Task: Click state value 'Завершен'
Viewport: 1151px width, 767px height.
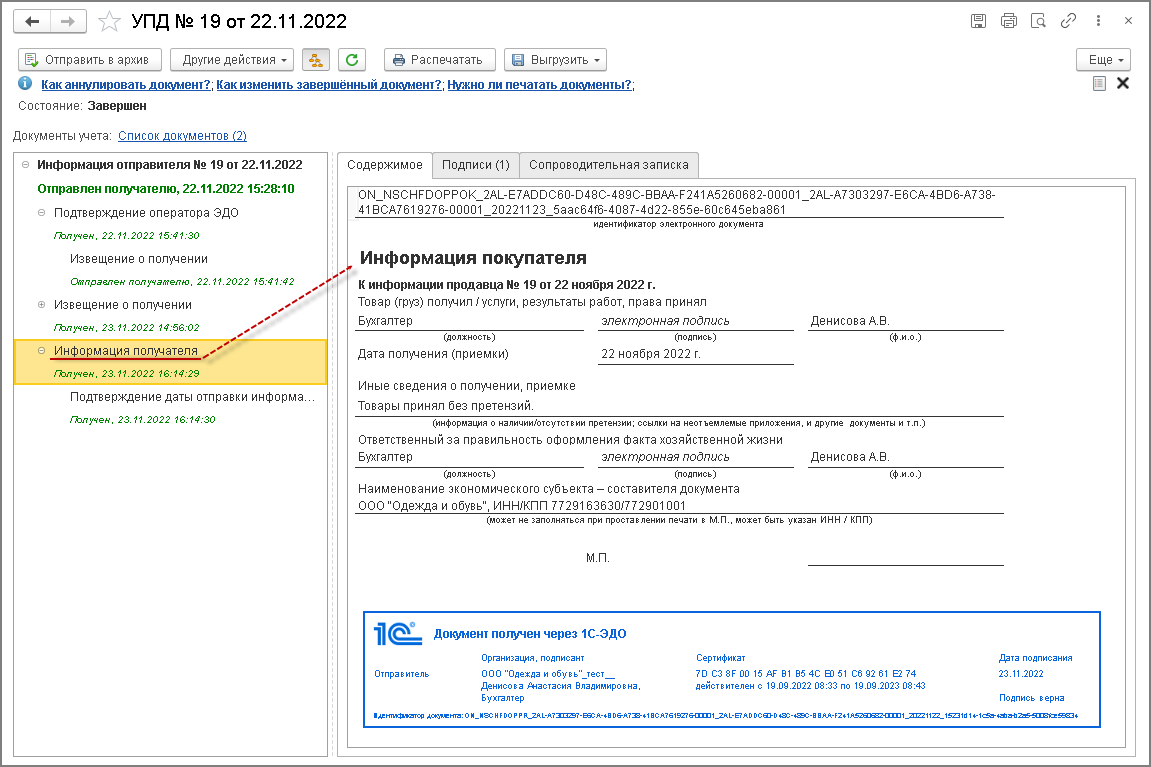Action: tap(117, 106)
